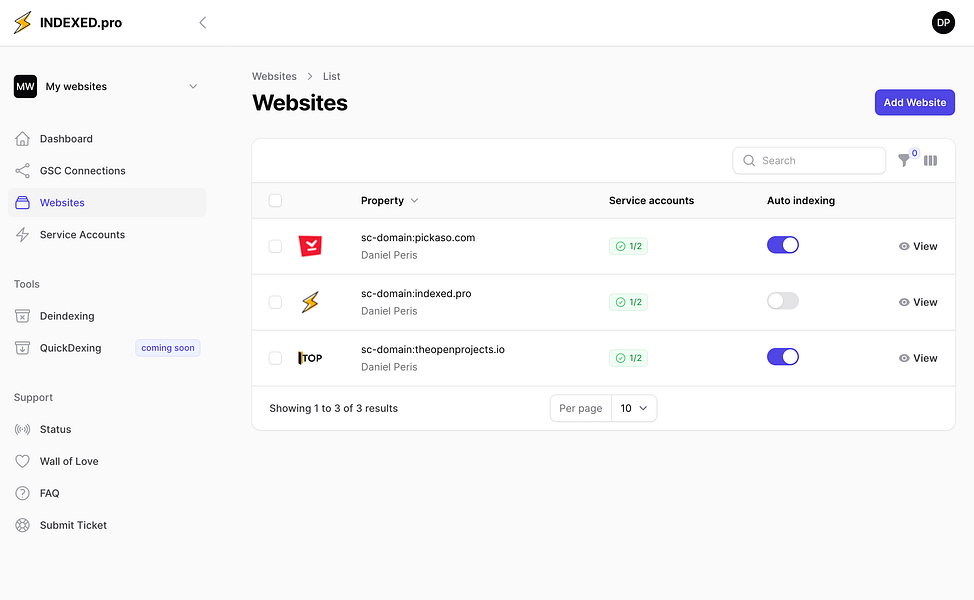The image size is (974, 600).
Task: Open Service Accounts page
Action: 107,235
